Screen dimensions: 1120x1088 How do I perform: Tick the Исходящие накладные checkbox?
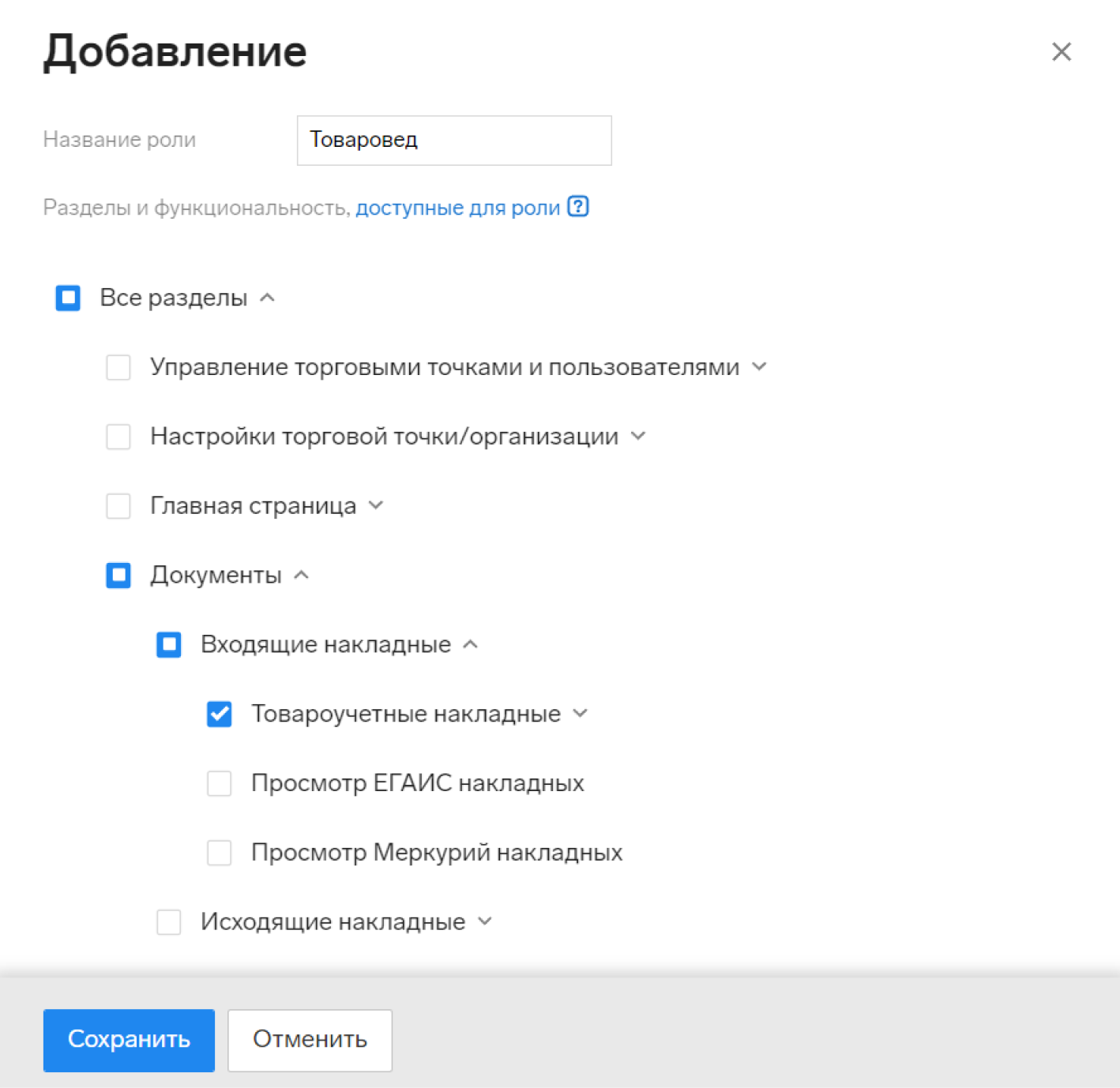(x=169, y=922)
